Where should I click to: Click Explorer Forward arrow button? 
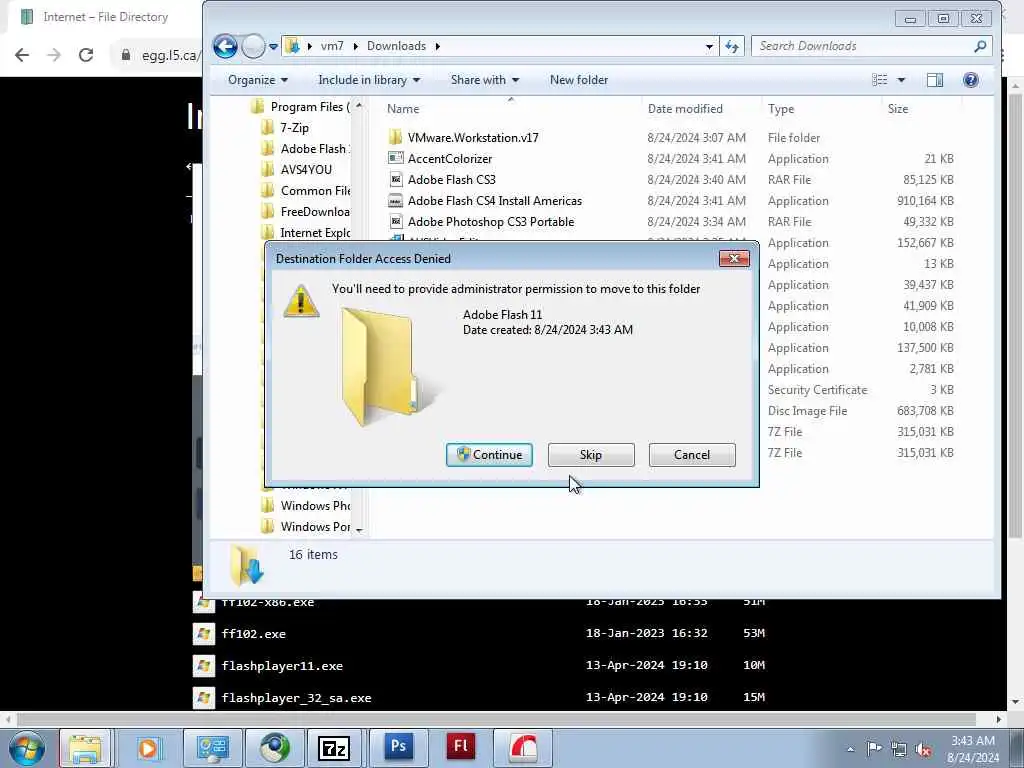pyautogui.click(x=253, y=46)
